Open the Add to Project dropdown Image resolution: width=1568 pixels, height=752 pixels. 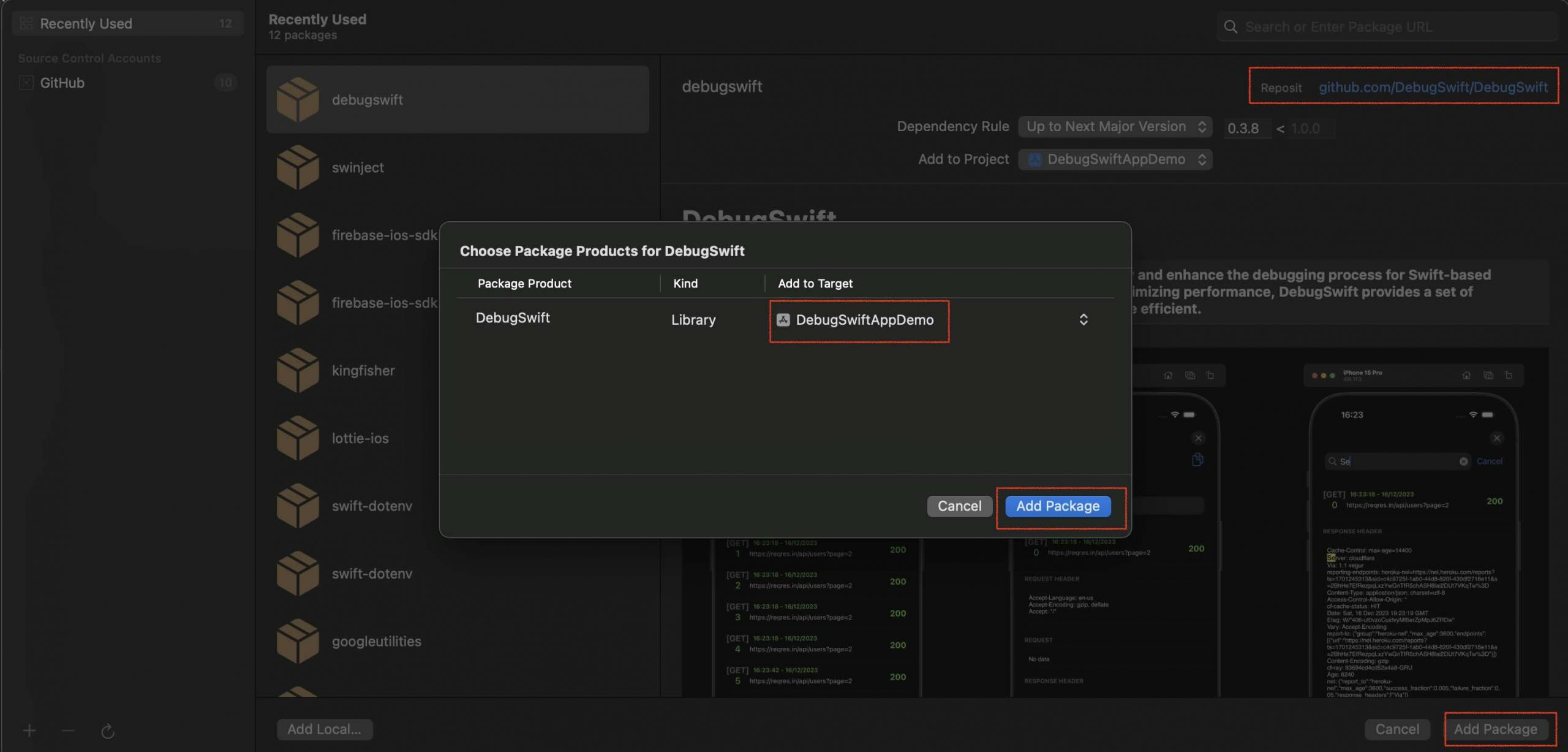tap(1115, 159)
